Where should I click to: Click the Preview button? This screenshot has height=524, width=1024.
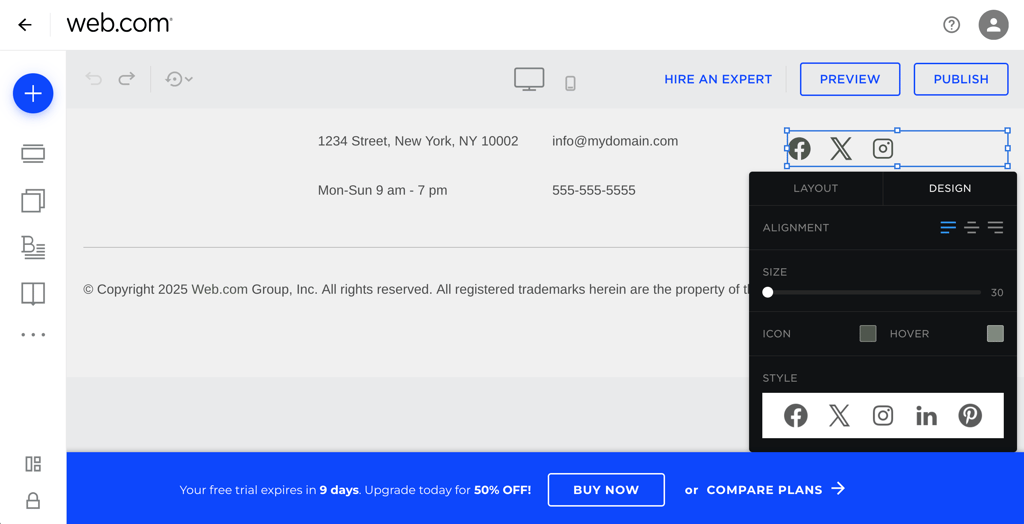click(x=850, y=79)
